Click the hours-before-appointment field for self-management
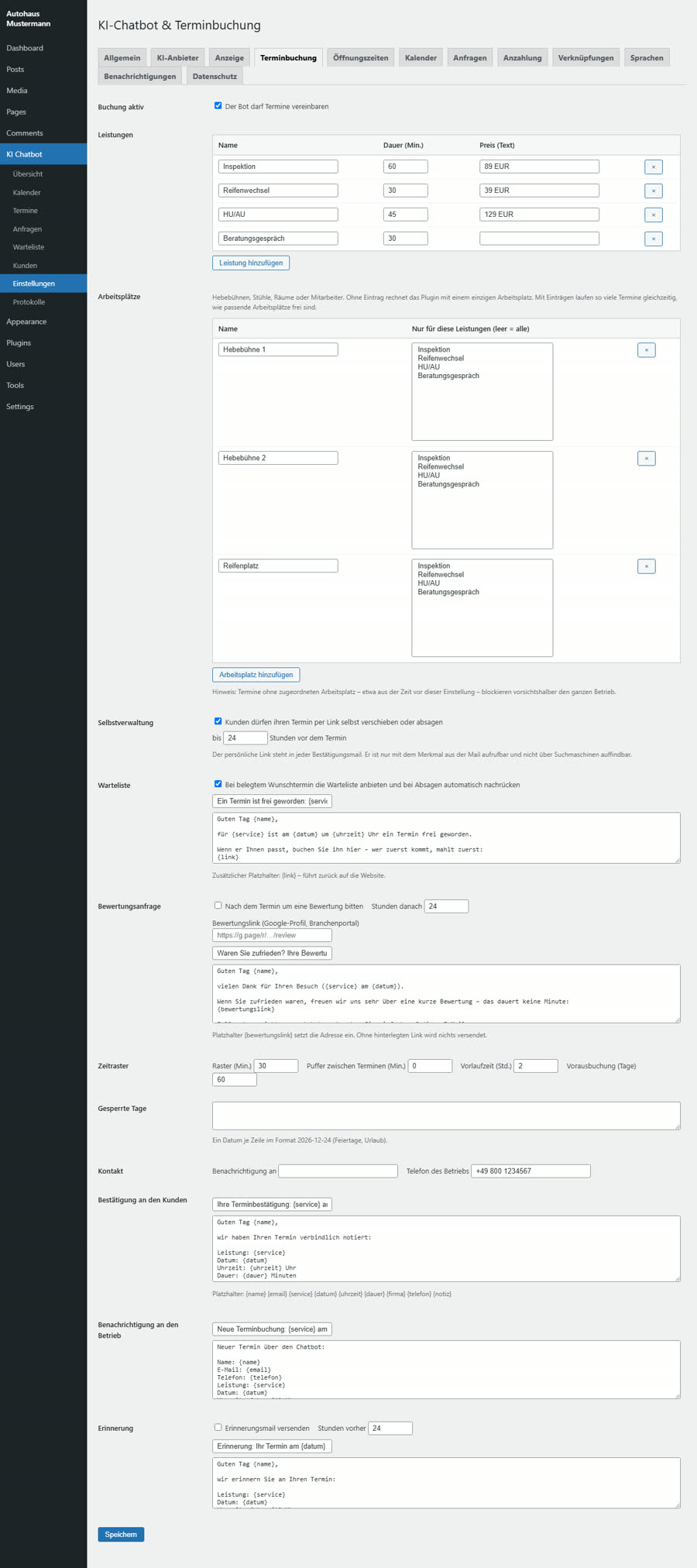This screenshot has width=697, height=1568. [245, 738]
